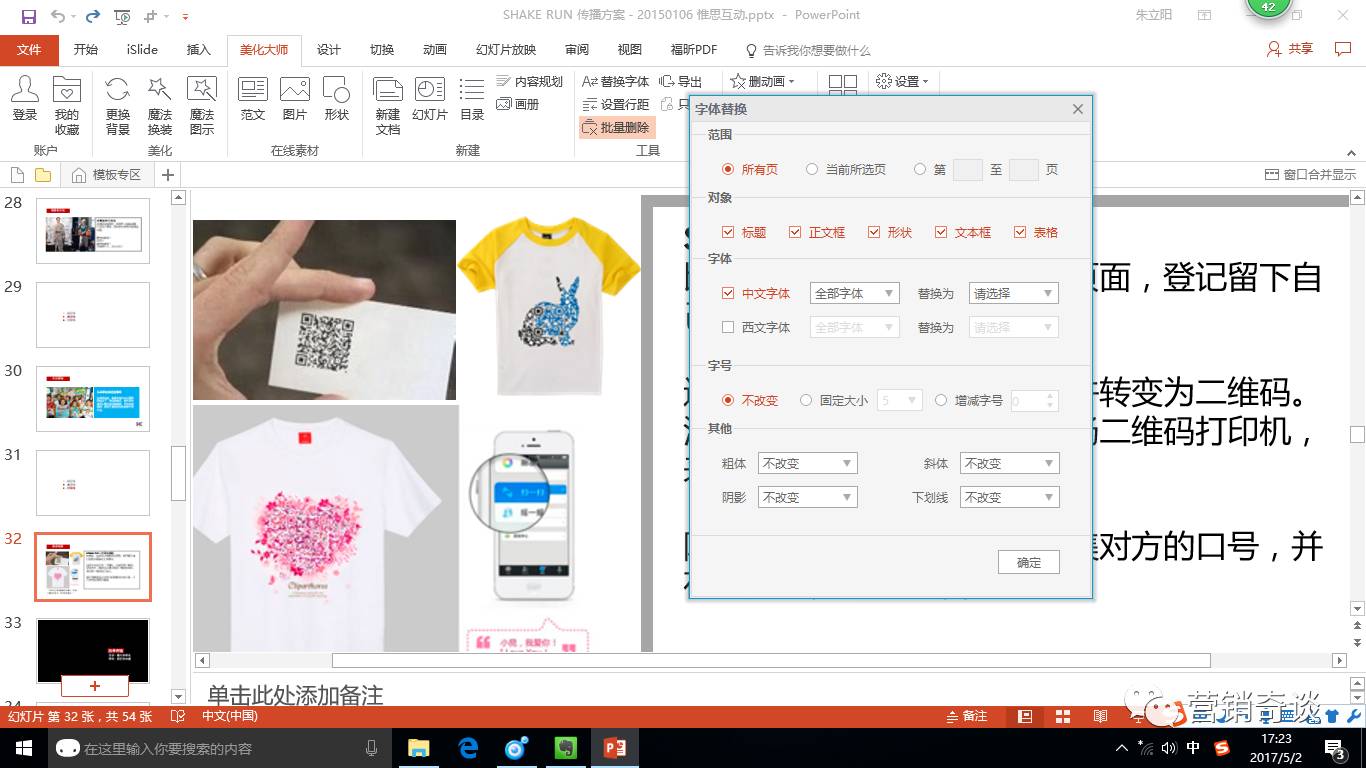This screenshot has width=1366, height=768.
Task: Select the 当前所选页 radio button
Action: pos(812,170)
